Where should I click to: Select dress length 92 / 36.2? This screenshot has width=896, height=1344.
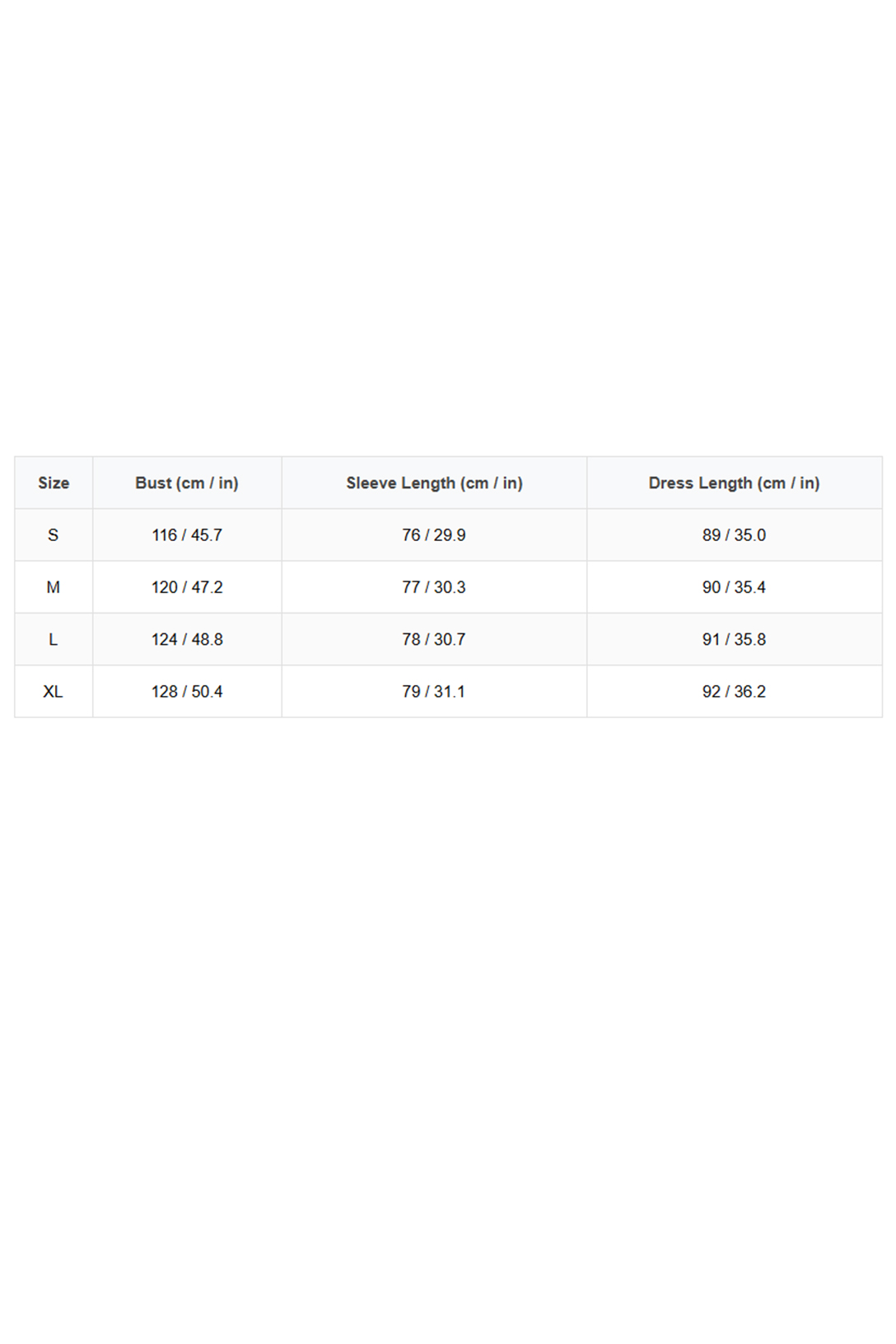734,692
